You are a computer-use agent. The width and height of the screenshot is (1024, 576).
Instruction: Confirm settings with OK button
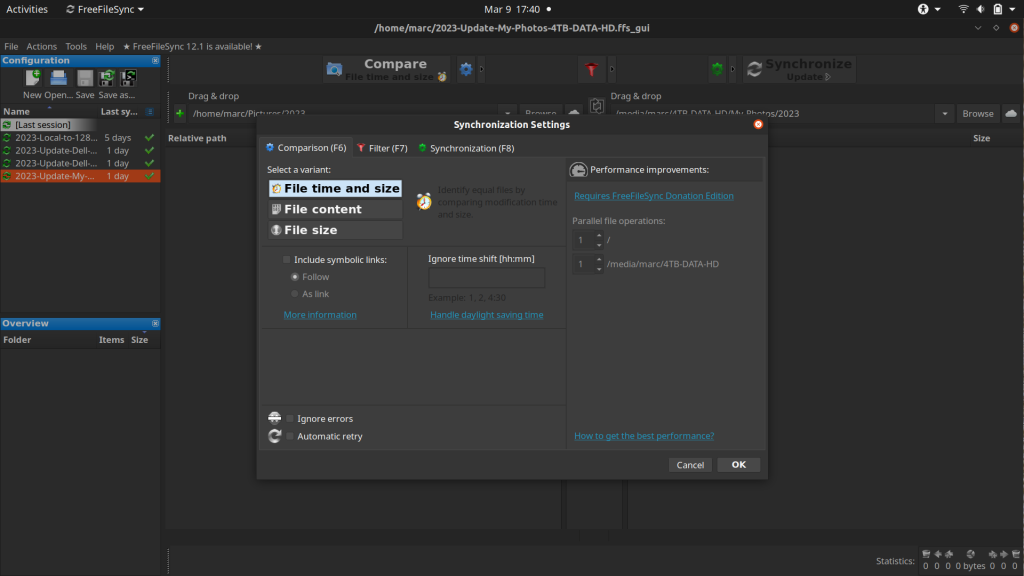[x=739, y=465]
